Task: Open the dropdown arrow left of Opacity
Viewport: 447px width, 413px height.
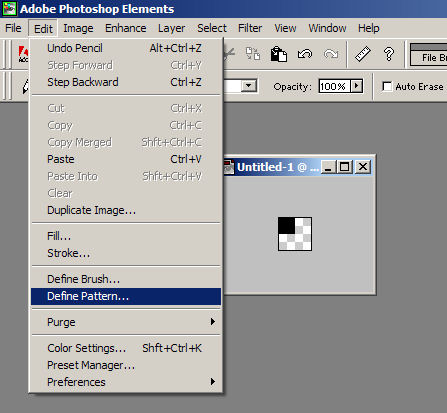Action: [x=248, y=86]
